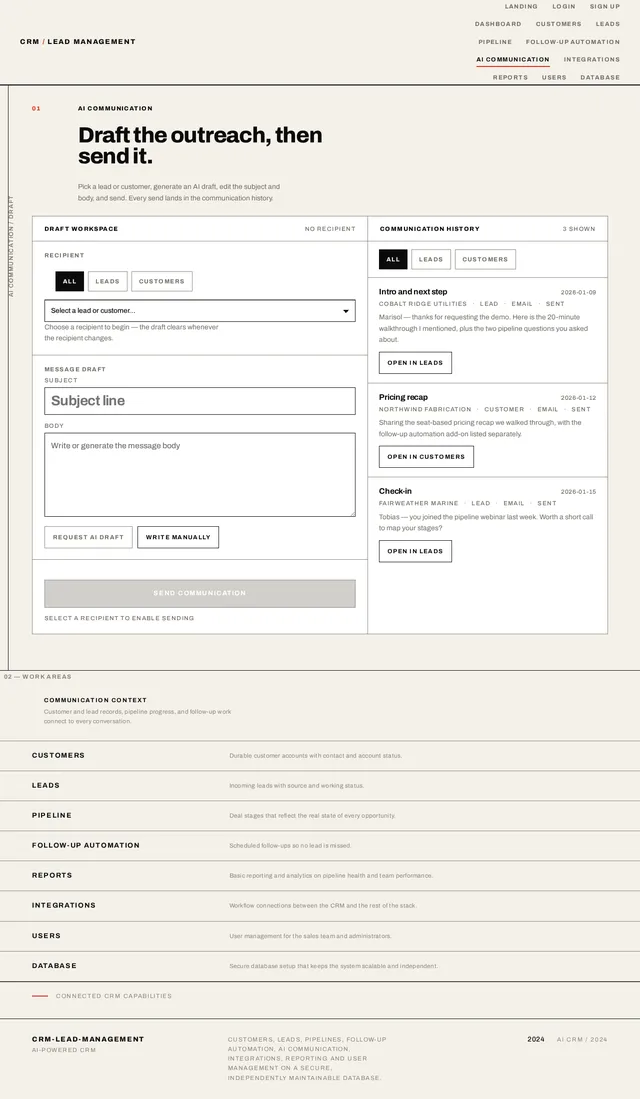The height and width of the screenshot is (1099, 640).
Task: Click the Pricing recap history title
Action: pos(403,397)
